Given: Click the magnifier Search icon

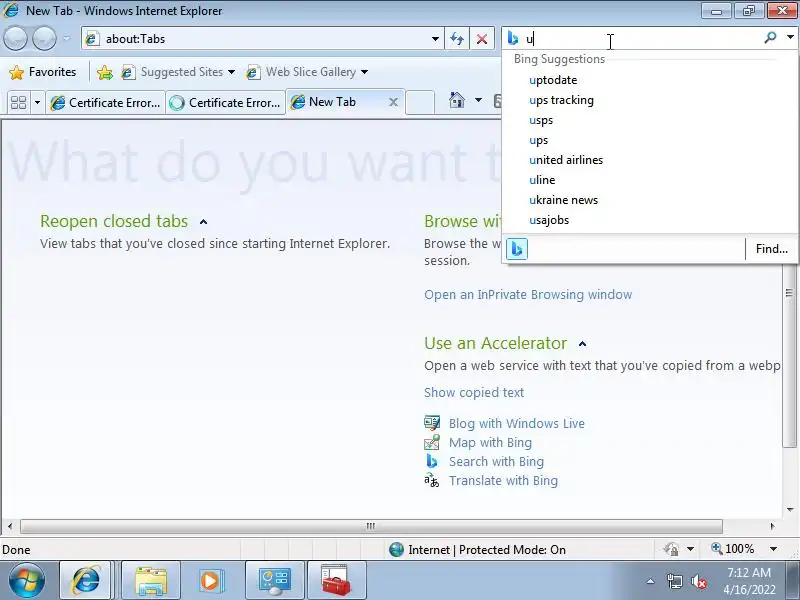Looking at the screenshot, I should 770,38.
